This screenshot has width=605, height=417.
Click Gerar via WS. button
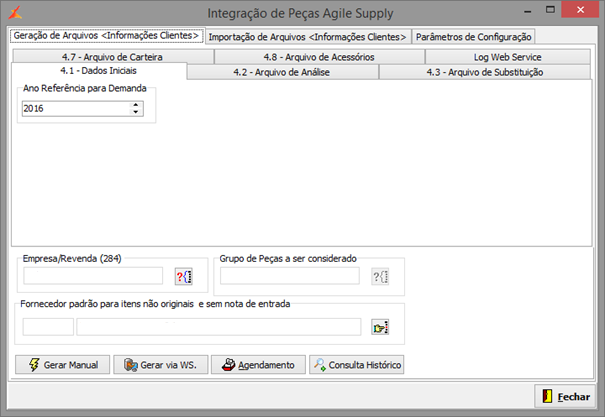pyautogui.click(x=161, y=365)
